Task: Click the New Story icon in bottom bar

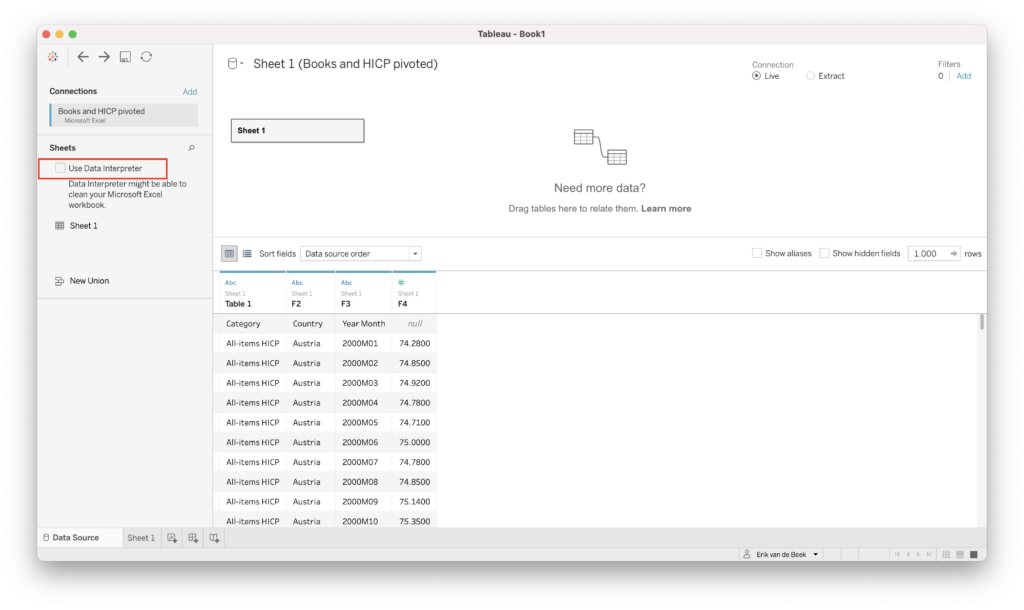Action: [214, 537]
